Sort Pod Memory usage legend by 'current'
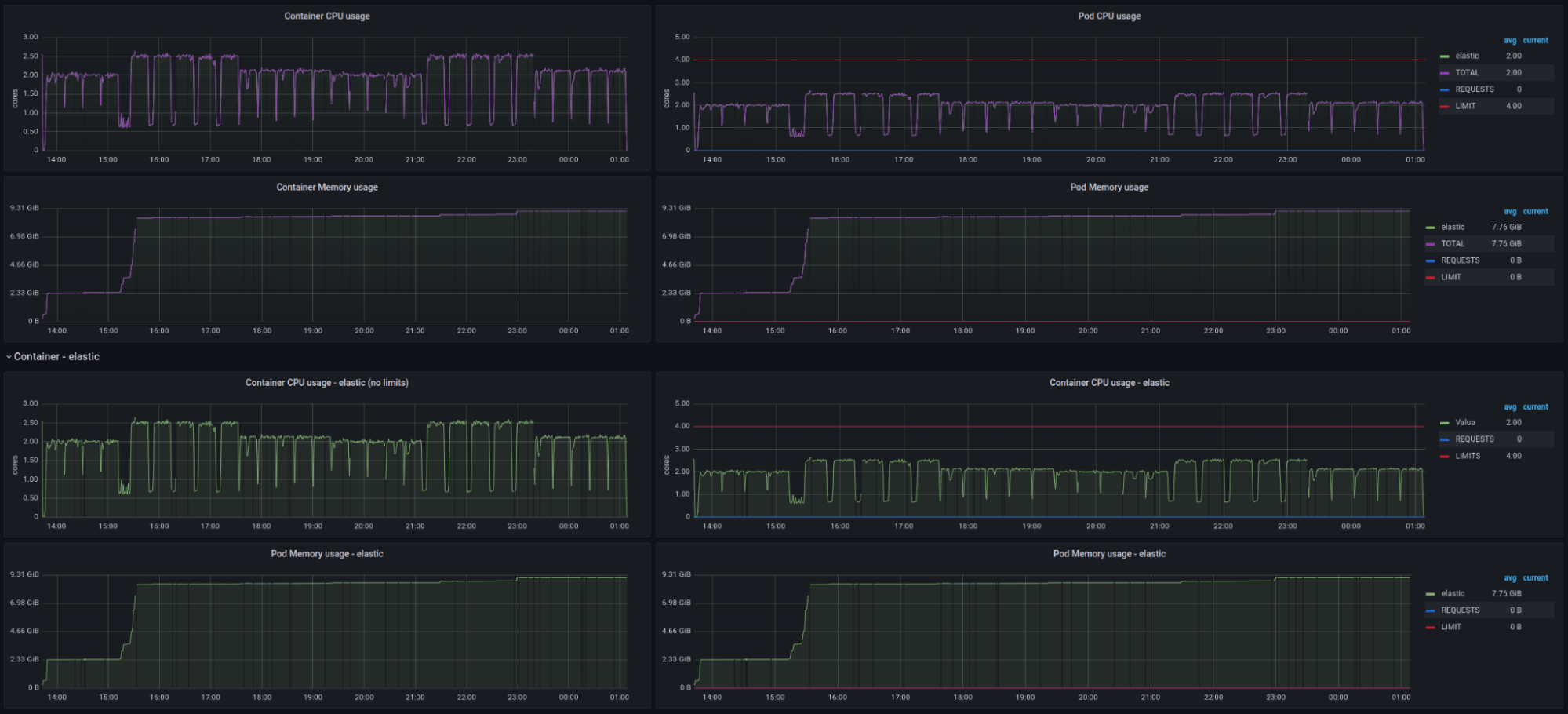Screen dimensions: 1568x714 point(1536,212)
